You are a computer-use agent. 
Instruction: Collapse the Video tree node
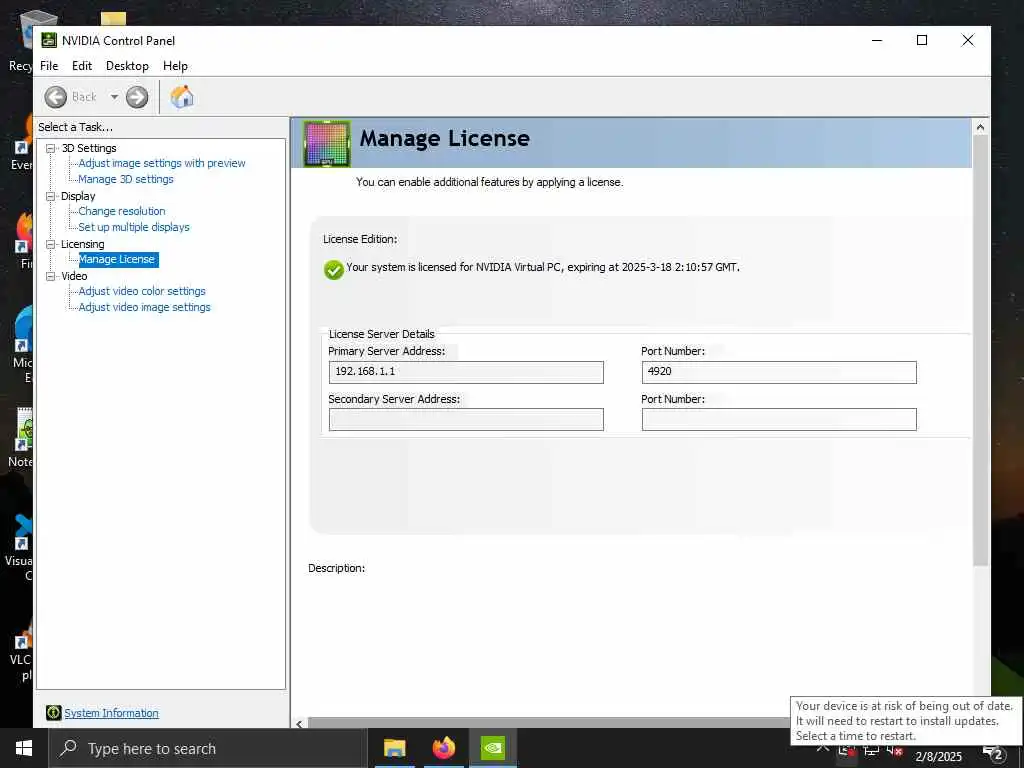click(x=50, y=276)
